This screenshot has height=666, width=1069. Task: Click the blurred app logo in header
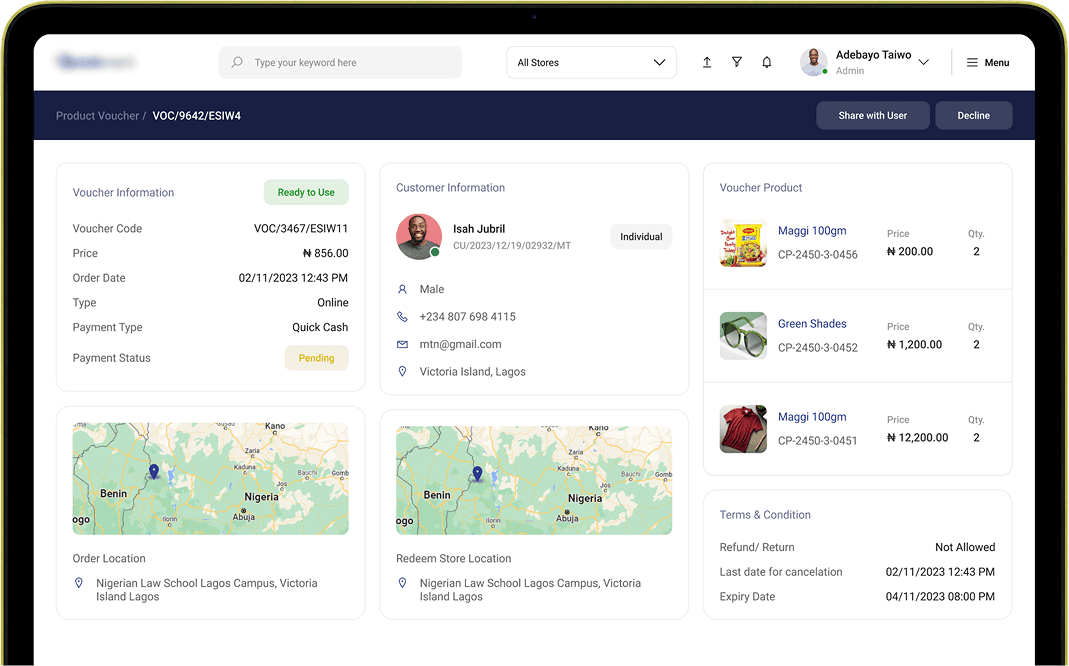[x=95, y=62]
